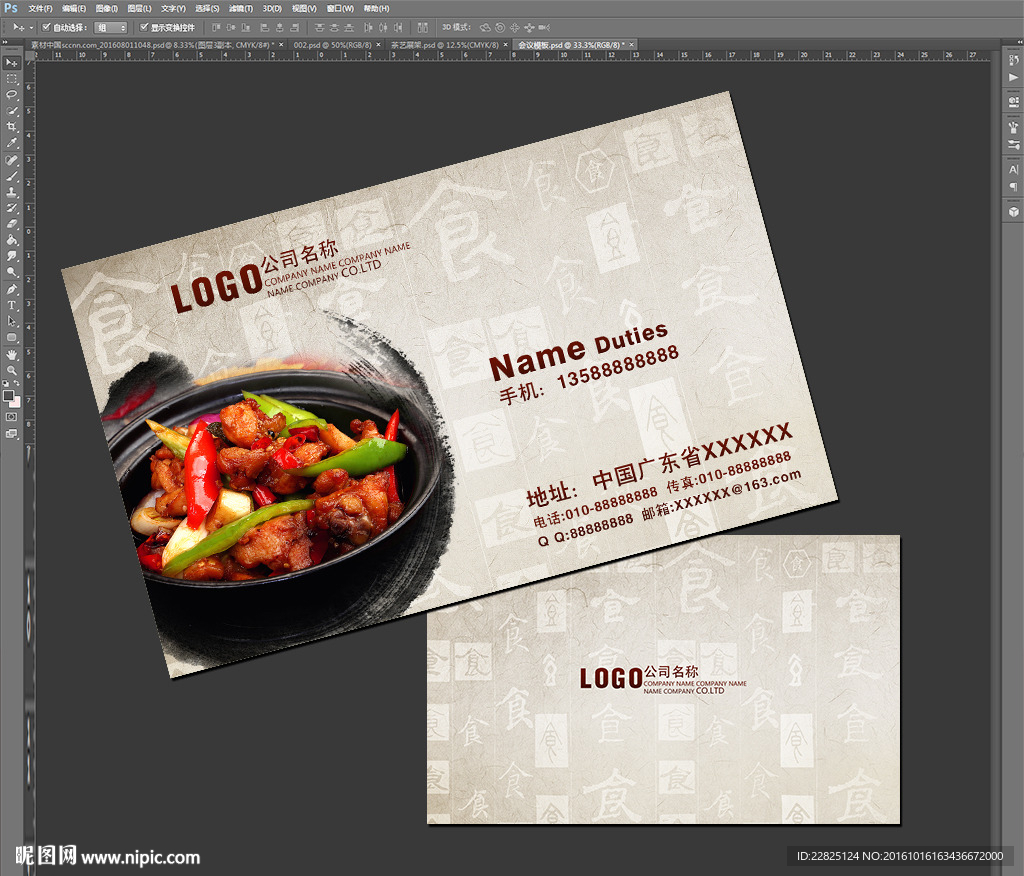Select the Quick Selection tool
Screen dimensions: 1024x876
pyautogui.click(x=12, y=111)
